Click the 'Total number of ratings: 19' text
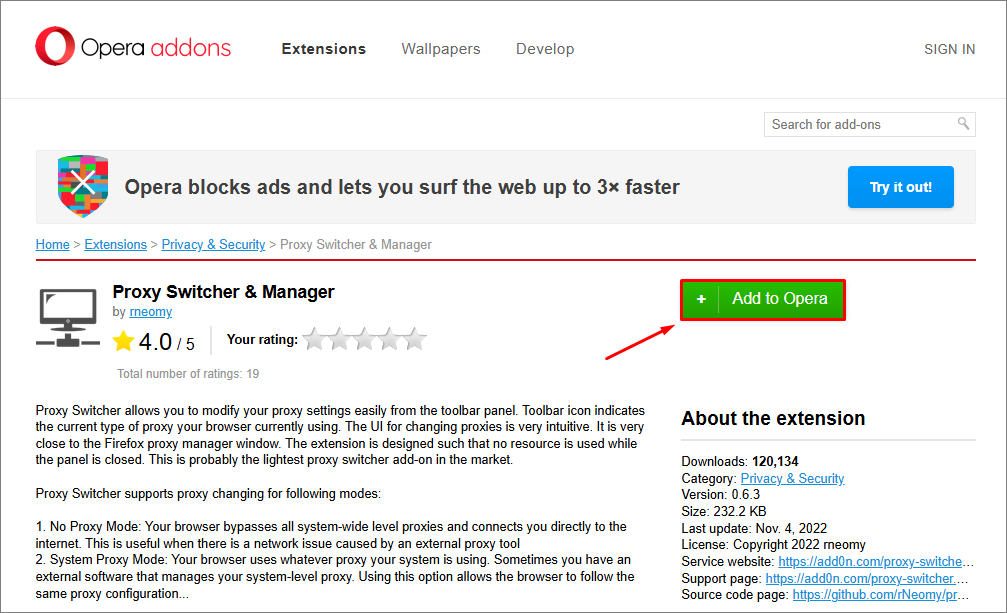 tap(188, 374)
